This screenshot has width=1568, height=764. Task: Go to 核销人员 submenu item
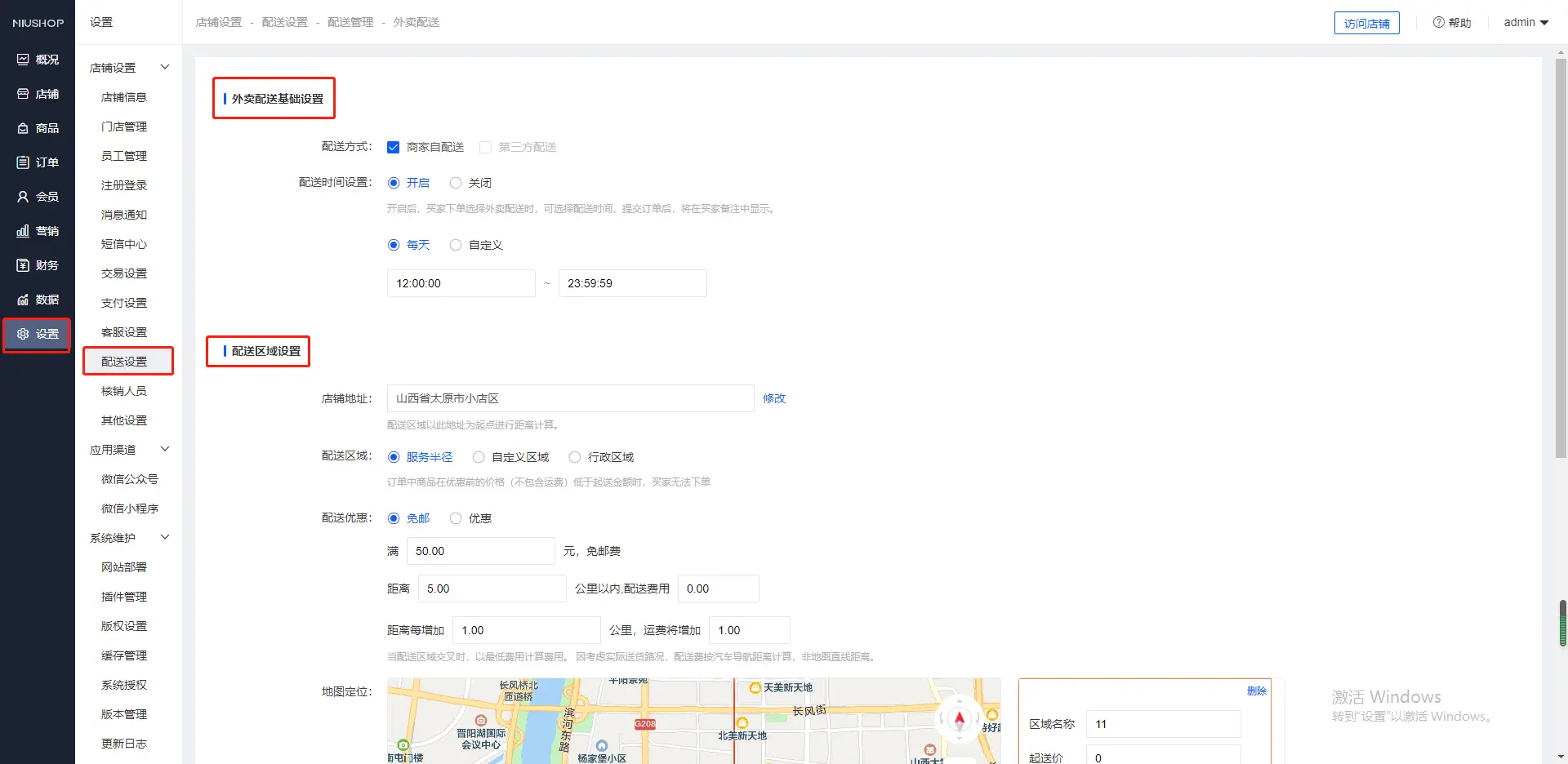tap(124, 391)
